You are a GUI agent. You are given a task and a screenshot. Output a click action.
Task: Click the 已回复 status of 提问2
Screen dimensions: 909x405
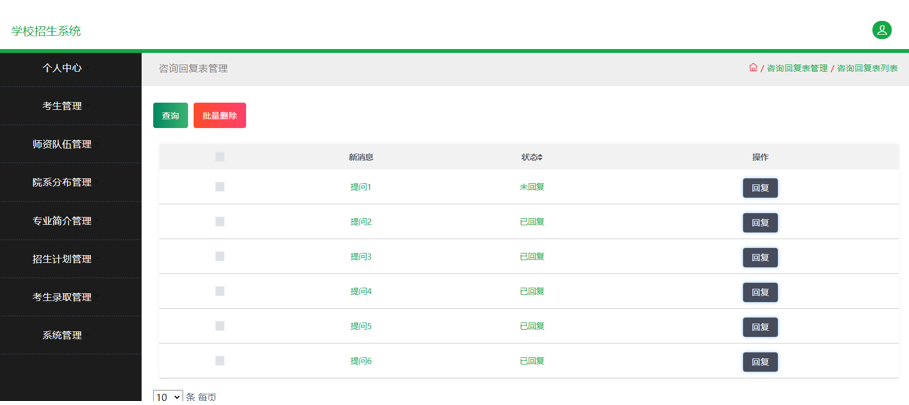point(532,221)
